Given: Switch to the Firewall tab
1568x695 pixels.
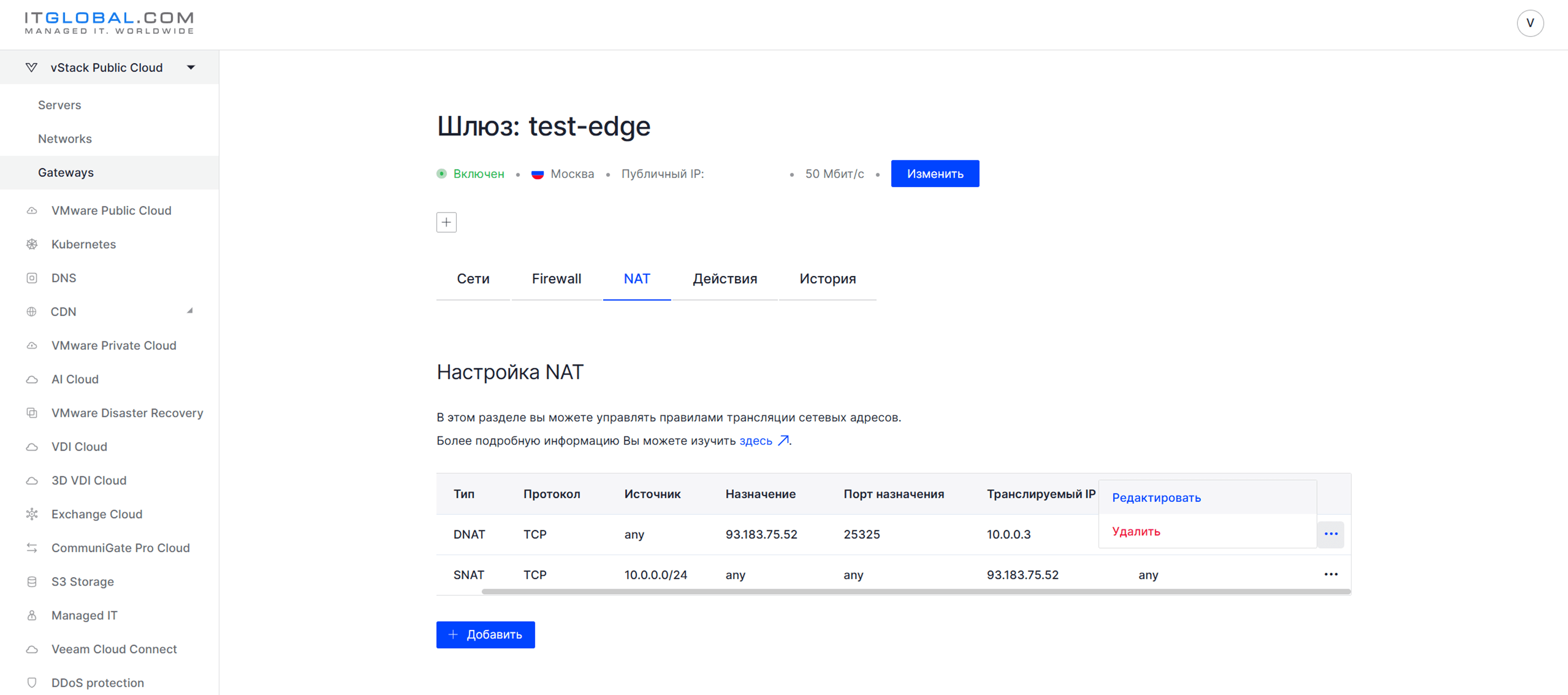Looking at the screenshot, I should point(556,279).
